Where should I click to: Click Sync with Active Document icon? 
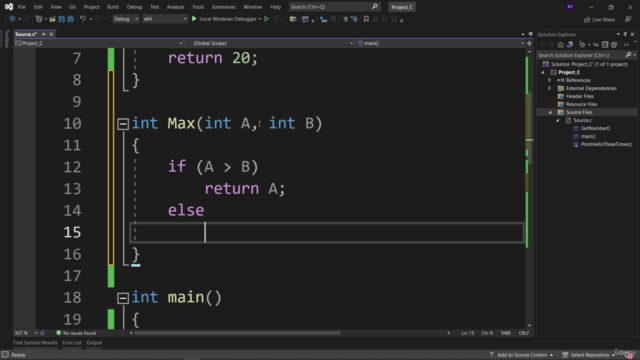(596, 45)
